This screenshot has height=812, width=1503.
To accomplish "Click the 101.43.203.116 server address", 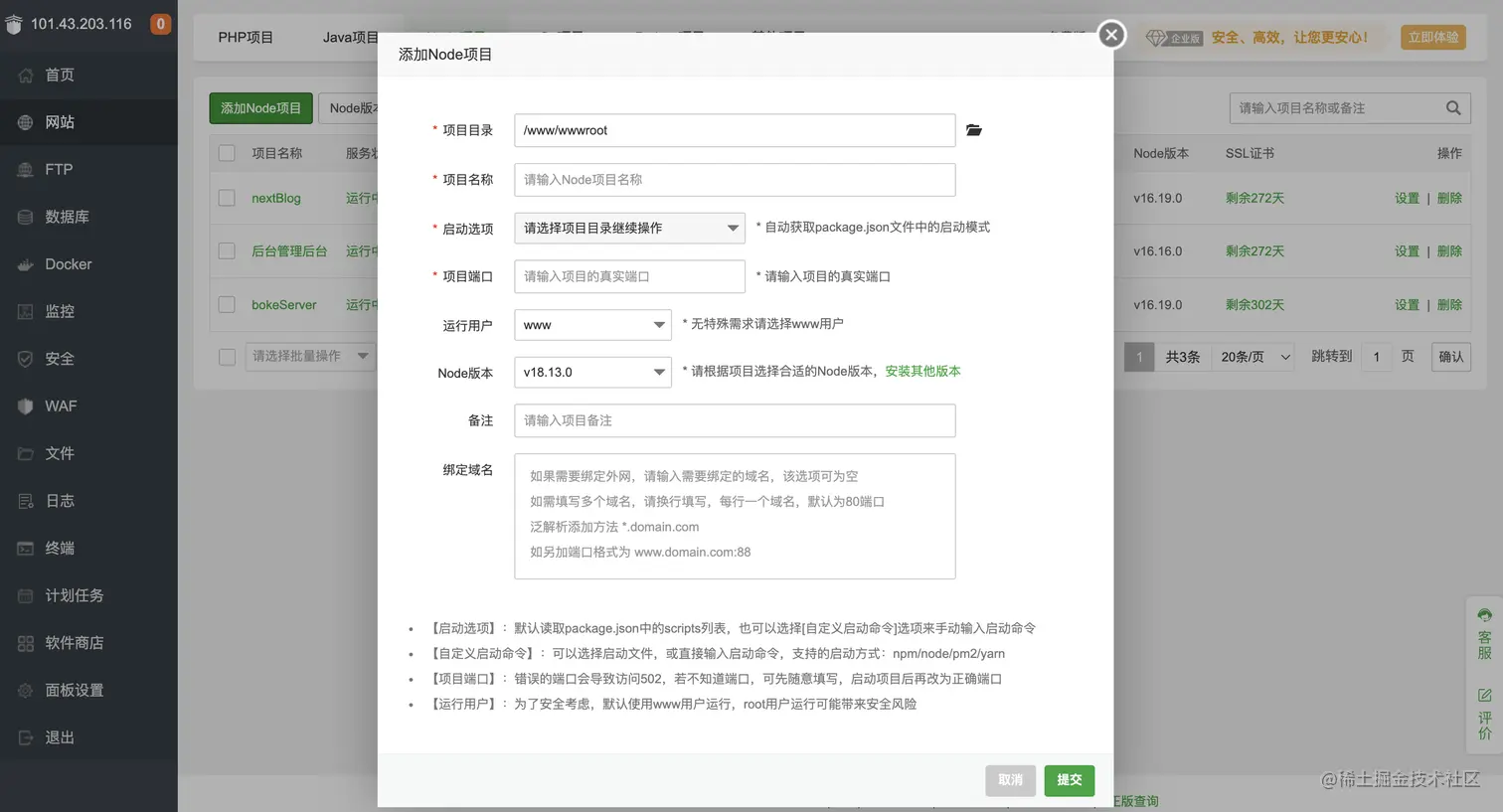I will click(82, 24).
